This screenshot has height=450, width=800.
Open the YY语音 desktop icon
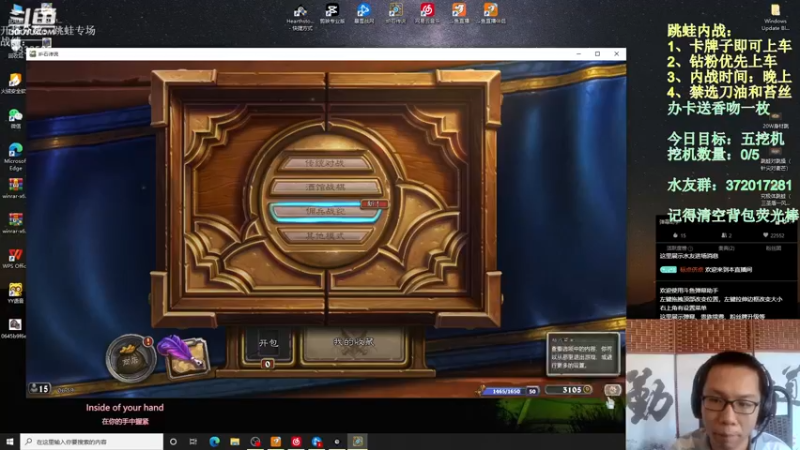coord(15,293)
